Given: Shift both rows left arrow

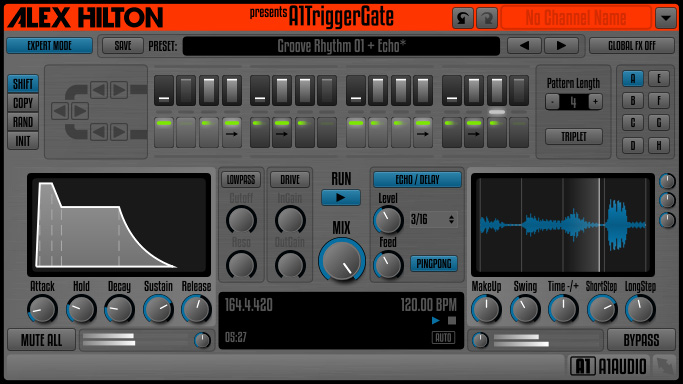Looking at the screenshot, I should click(60, 111).
